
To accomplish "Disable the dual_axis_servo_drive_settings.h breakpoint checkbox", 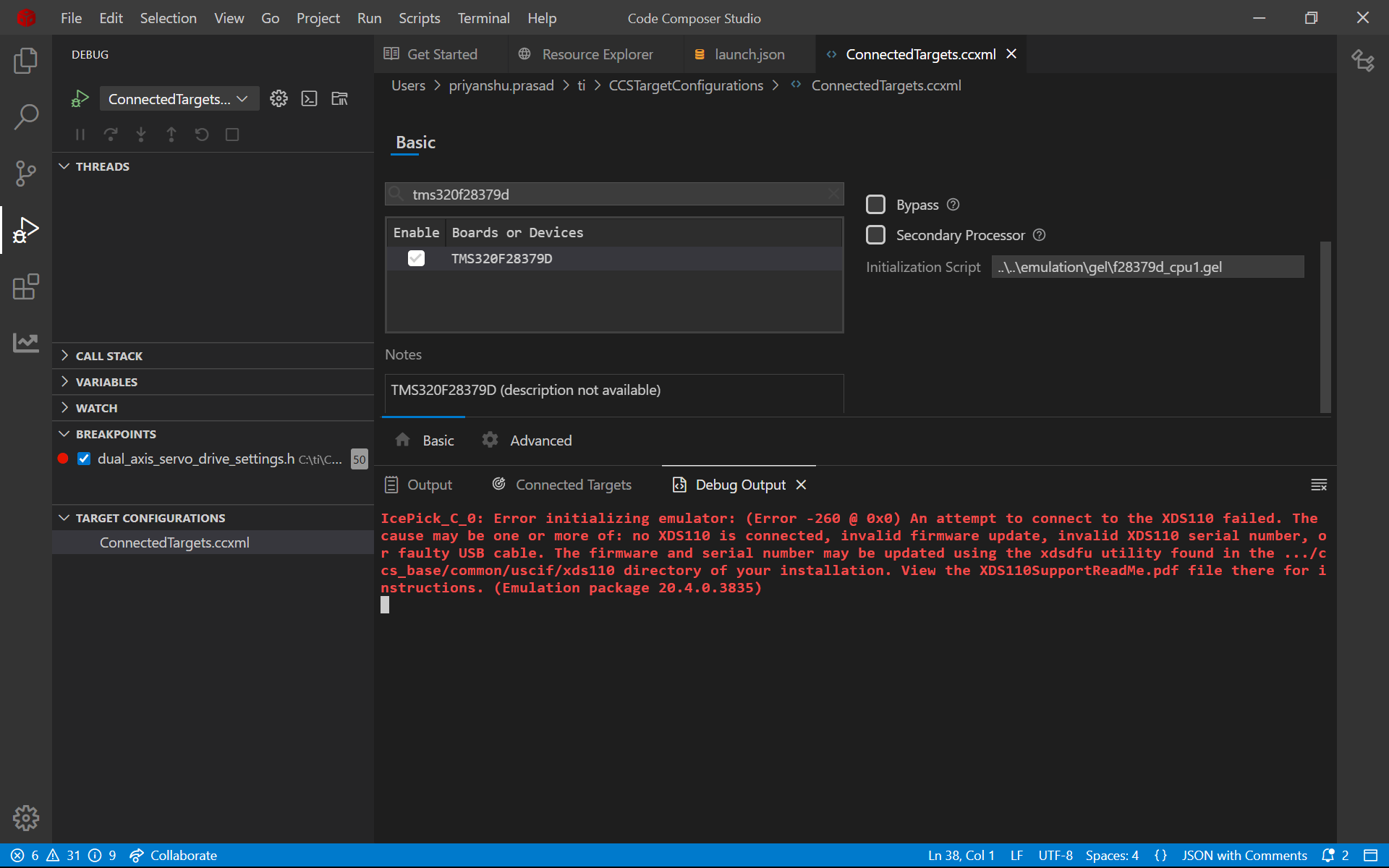I will (84, 459).
